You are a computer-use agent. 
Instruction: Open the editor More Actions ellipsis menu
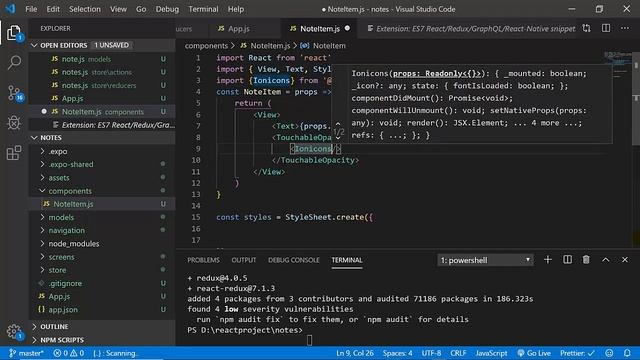click(625, 28)
